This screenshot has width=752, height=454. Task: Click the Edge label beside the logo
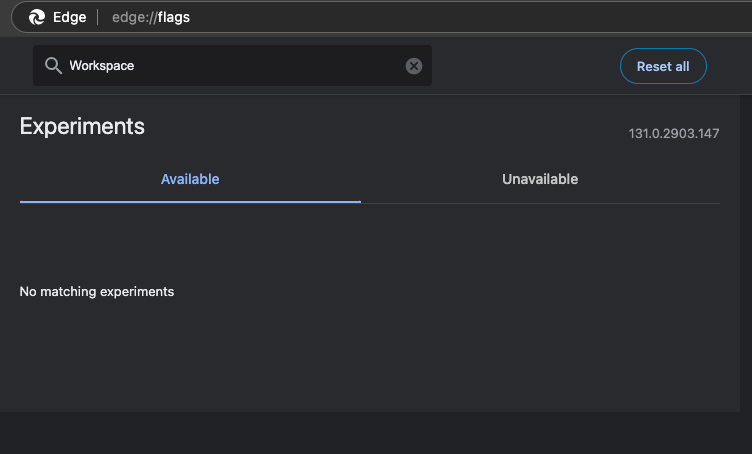pyautogui.click(x=70, y=17)
